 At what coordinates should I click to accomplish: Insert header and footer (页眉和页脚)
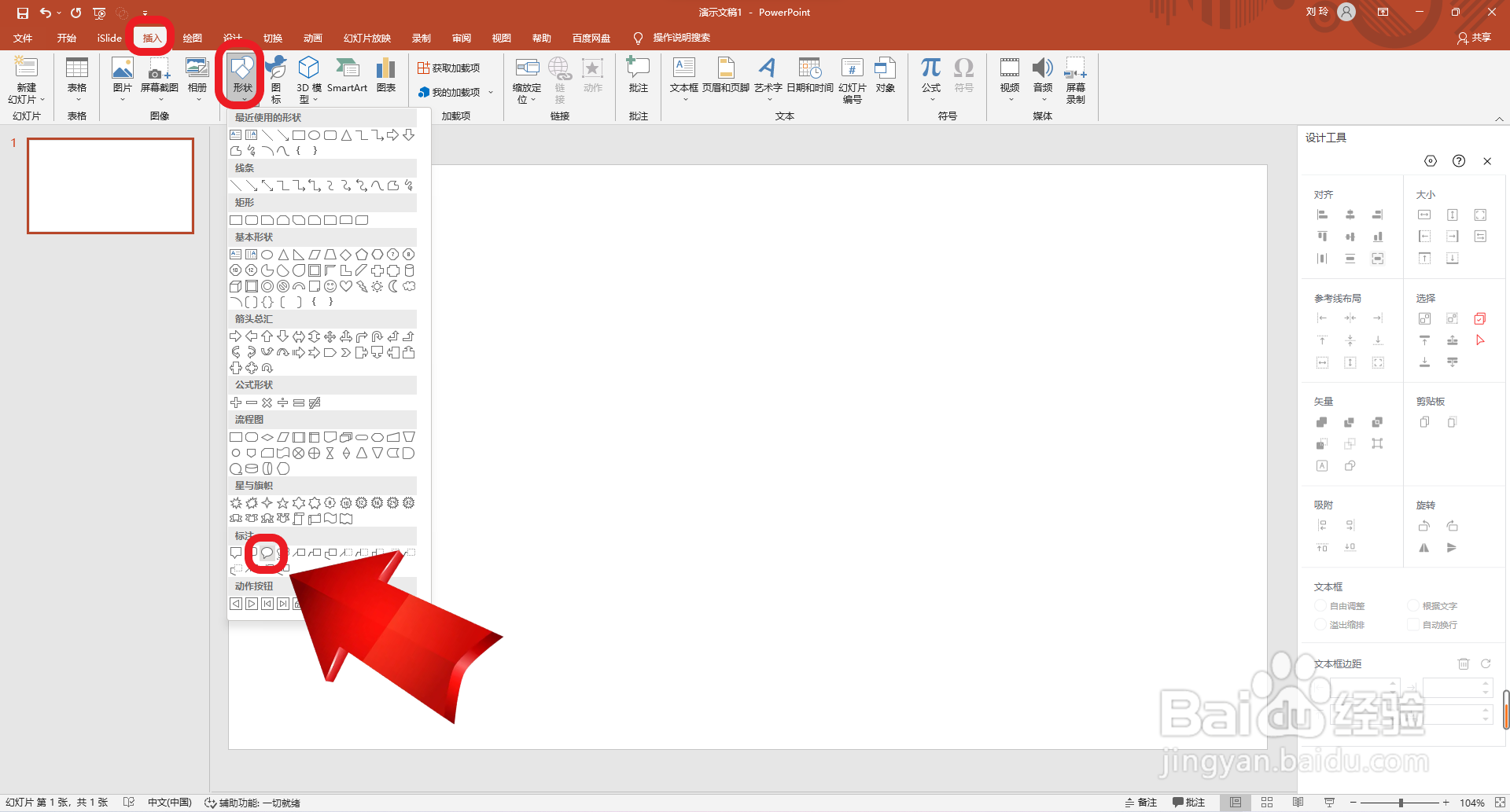[726, 75]
